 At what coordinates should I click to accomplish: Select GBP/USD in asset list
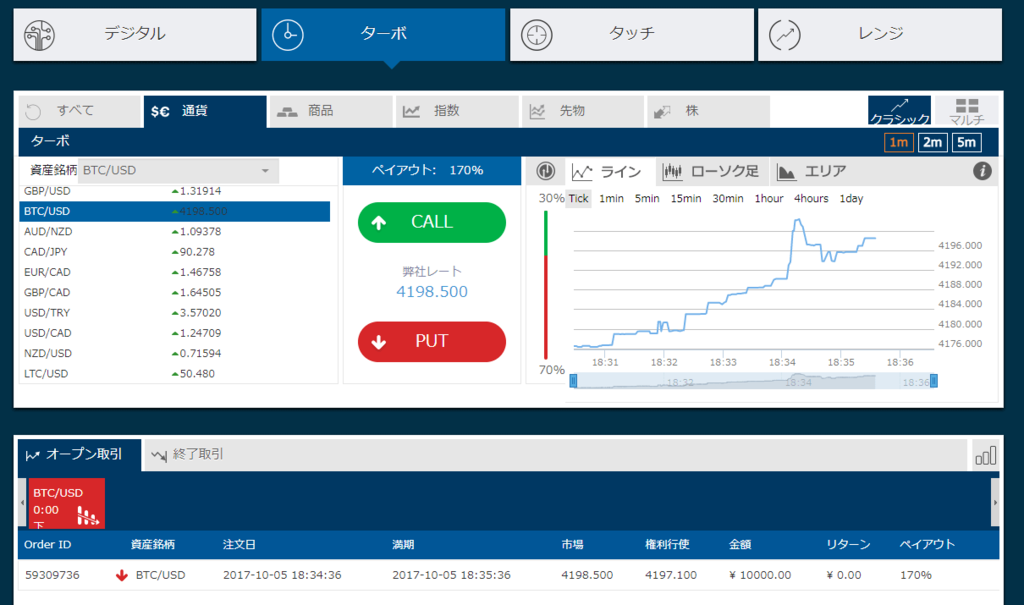coord(174,191)
